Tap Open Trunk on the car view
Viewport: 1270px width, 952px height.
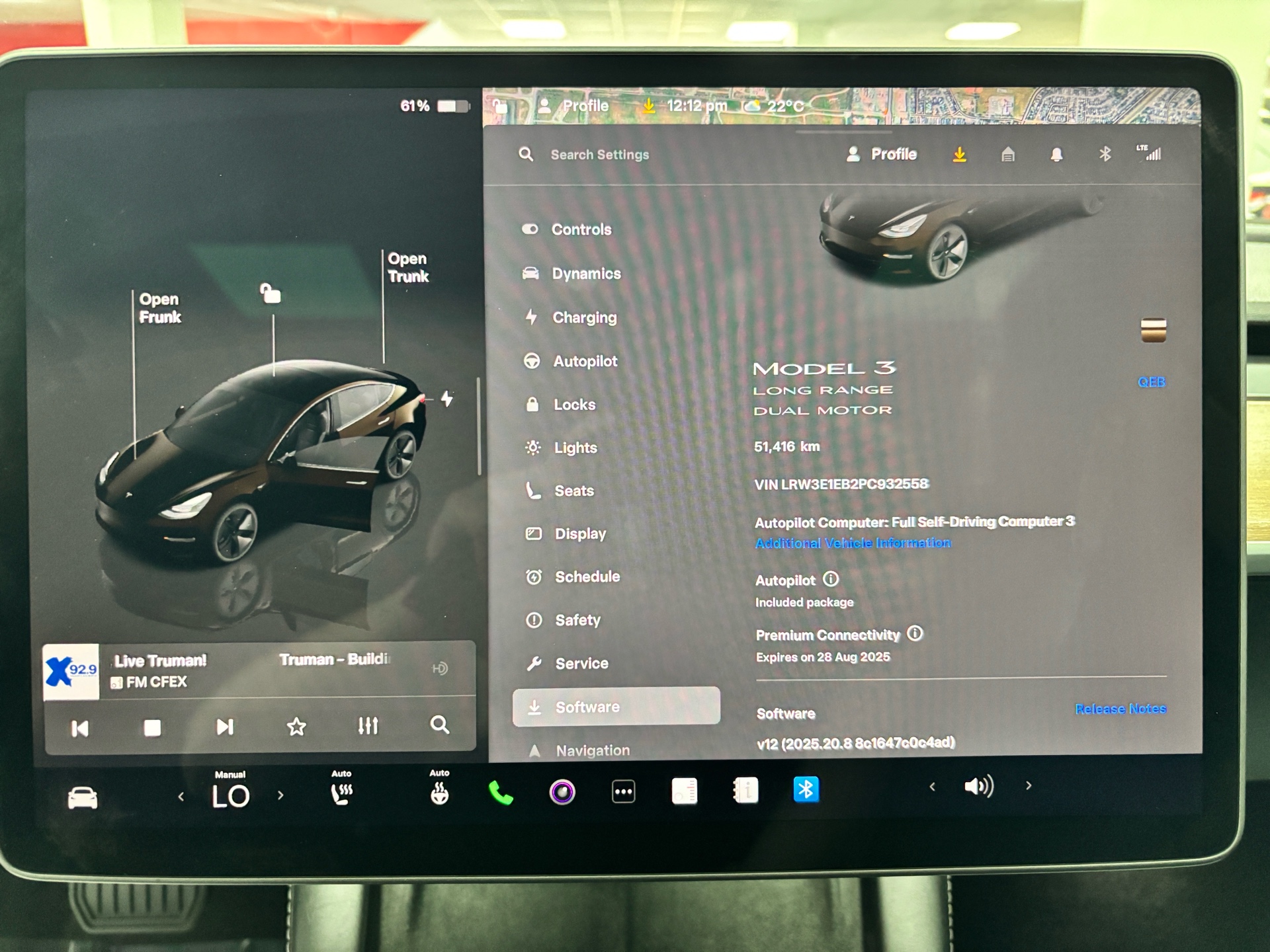408,267
